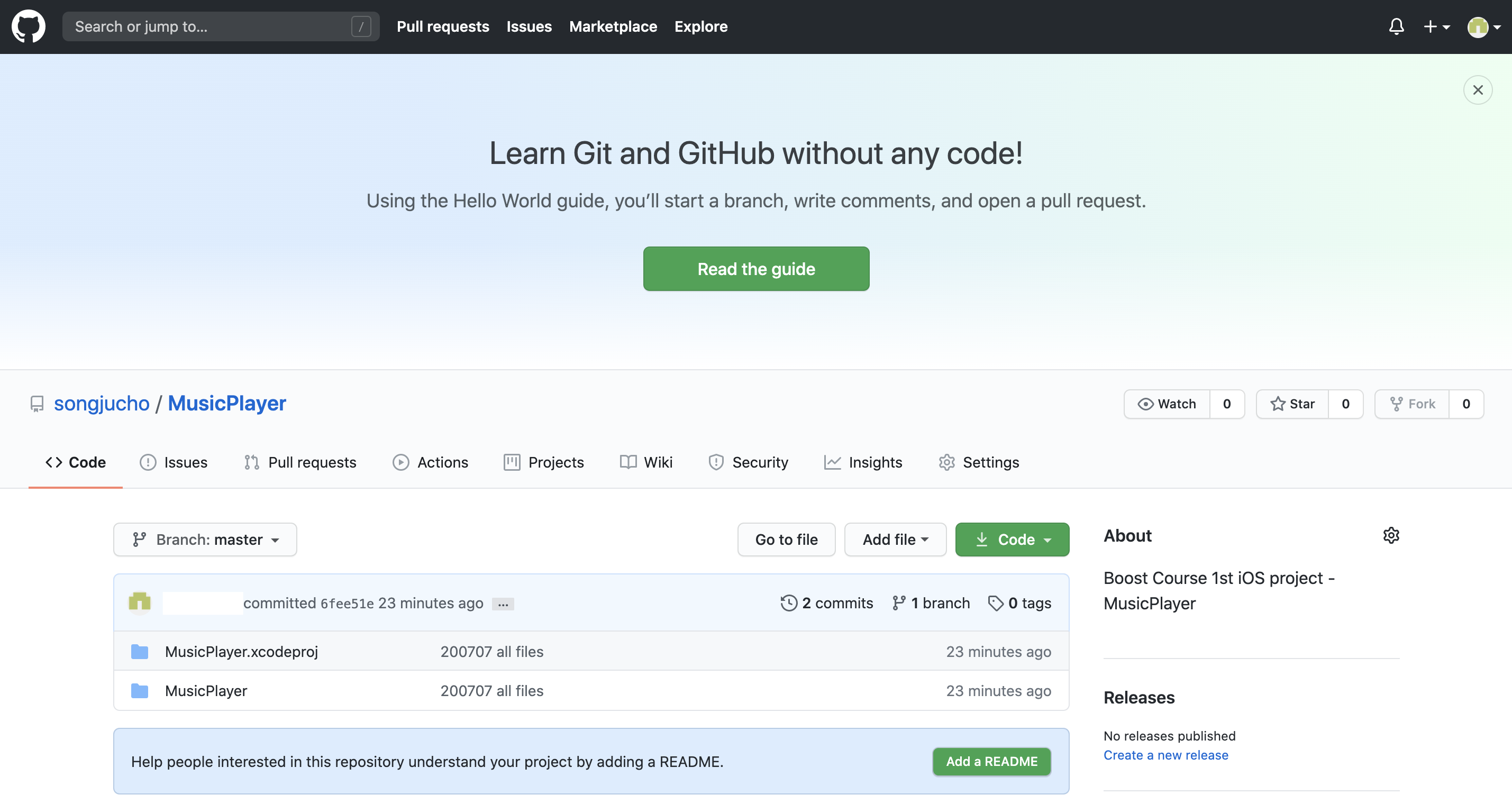
Task: Open the notifications bell
Action: 1396,26
